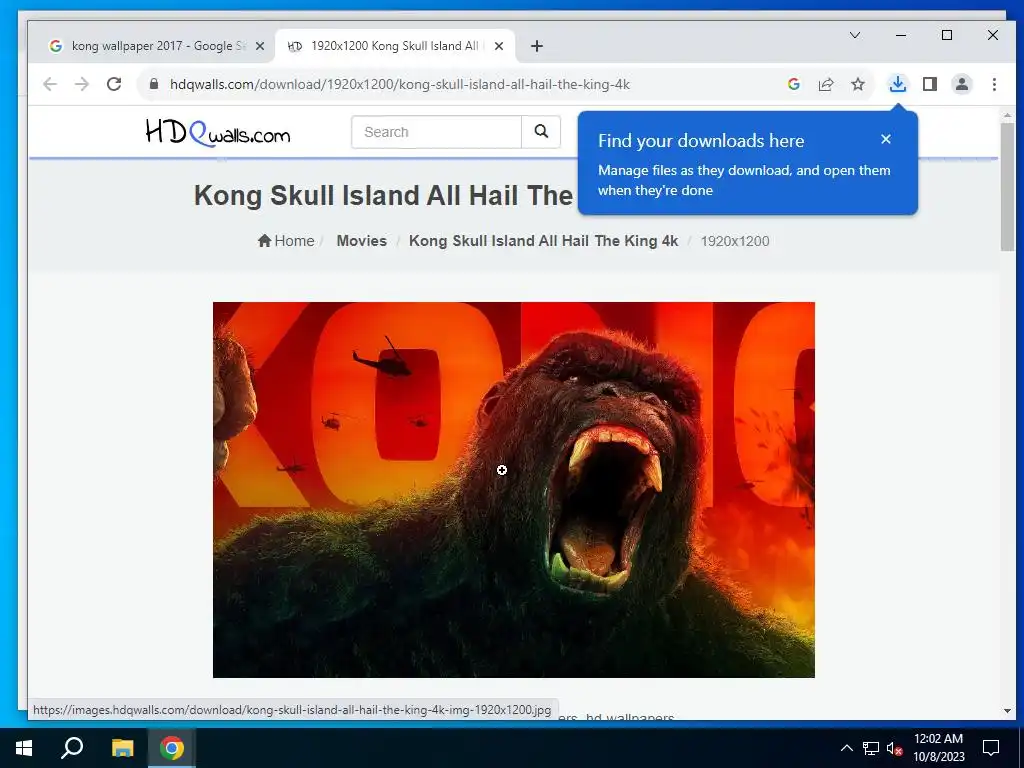Open the side panel icon
1024x768 pixels.
[x=930, y=84]
